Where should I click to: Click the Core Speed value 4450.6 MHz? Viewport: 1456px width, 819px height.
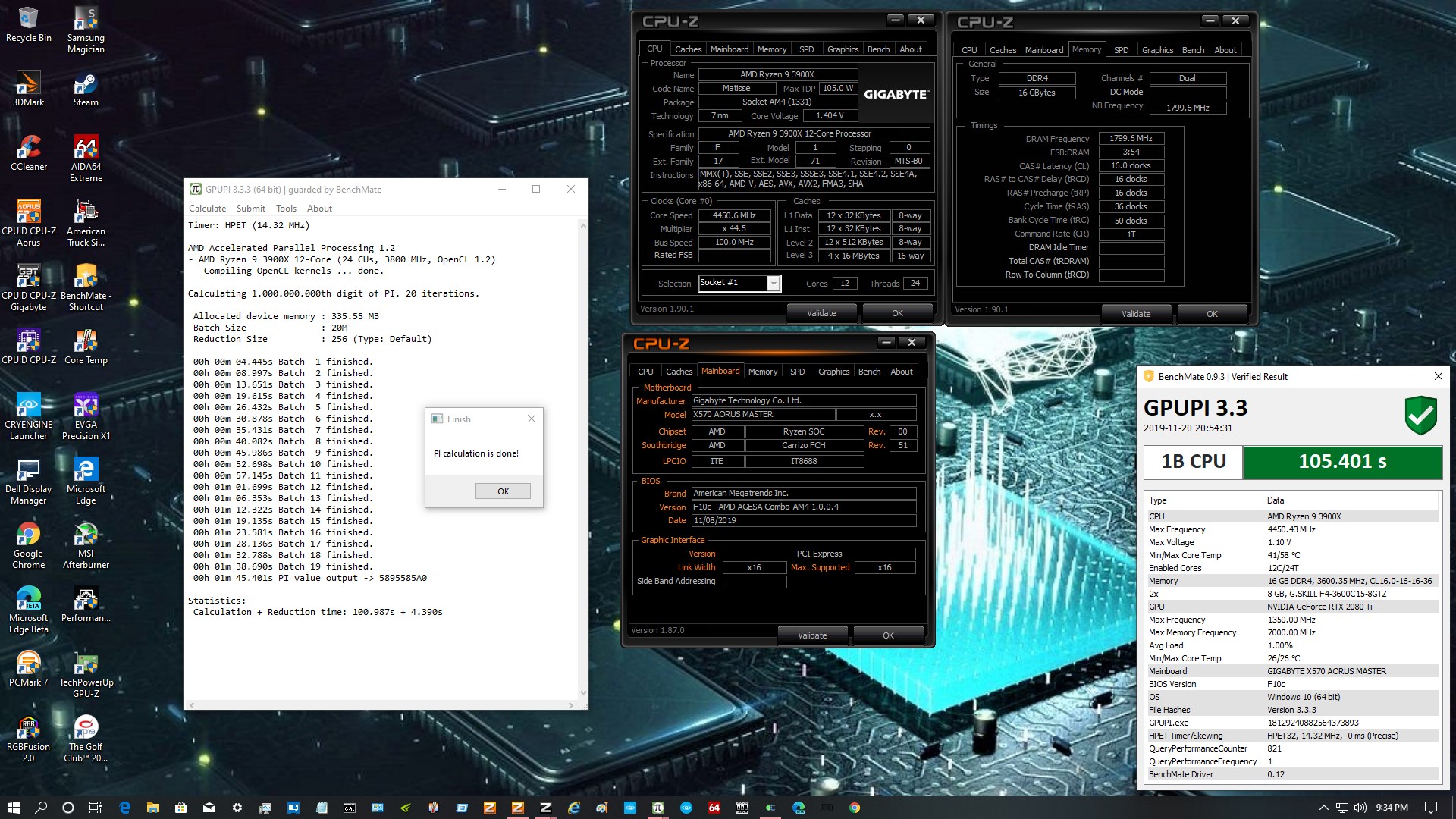tap(734, 215)
